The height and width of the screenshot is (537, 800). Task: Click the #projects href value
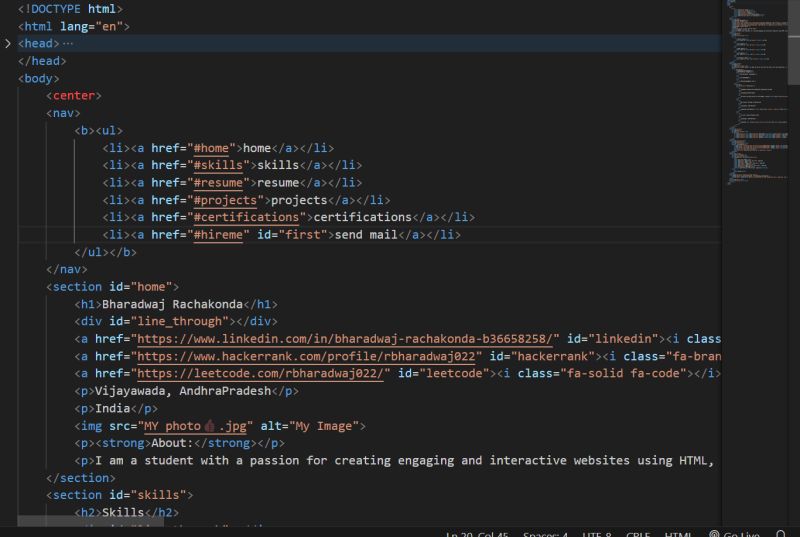pyautogui.click(x=226, y=200)
